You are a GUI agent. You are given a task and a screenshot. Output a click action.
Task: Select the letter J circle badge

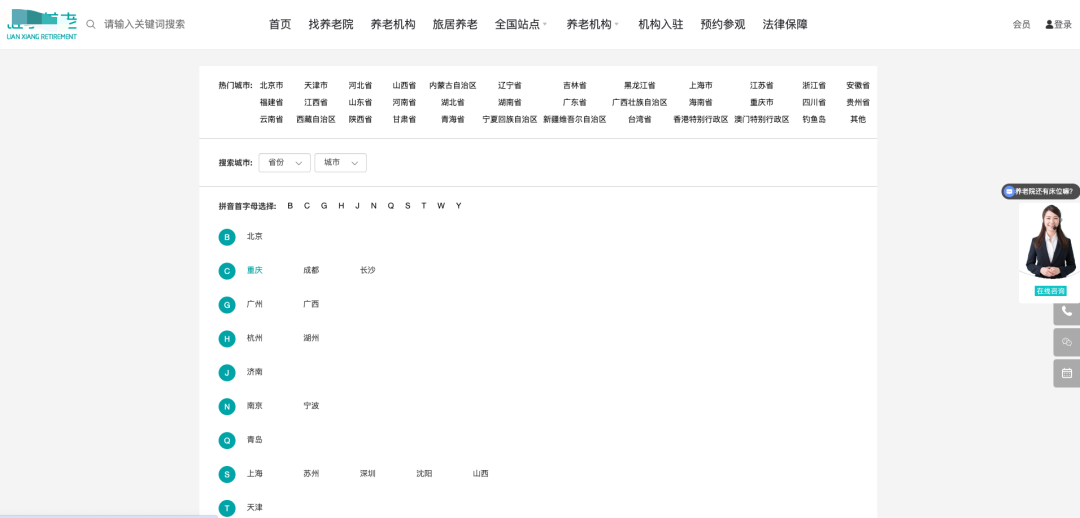coord(227,373)
